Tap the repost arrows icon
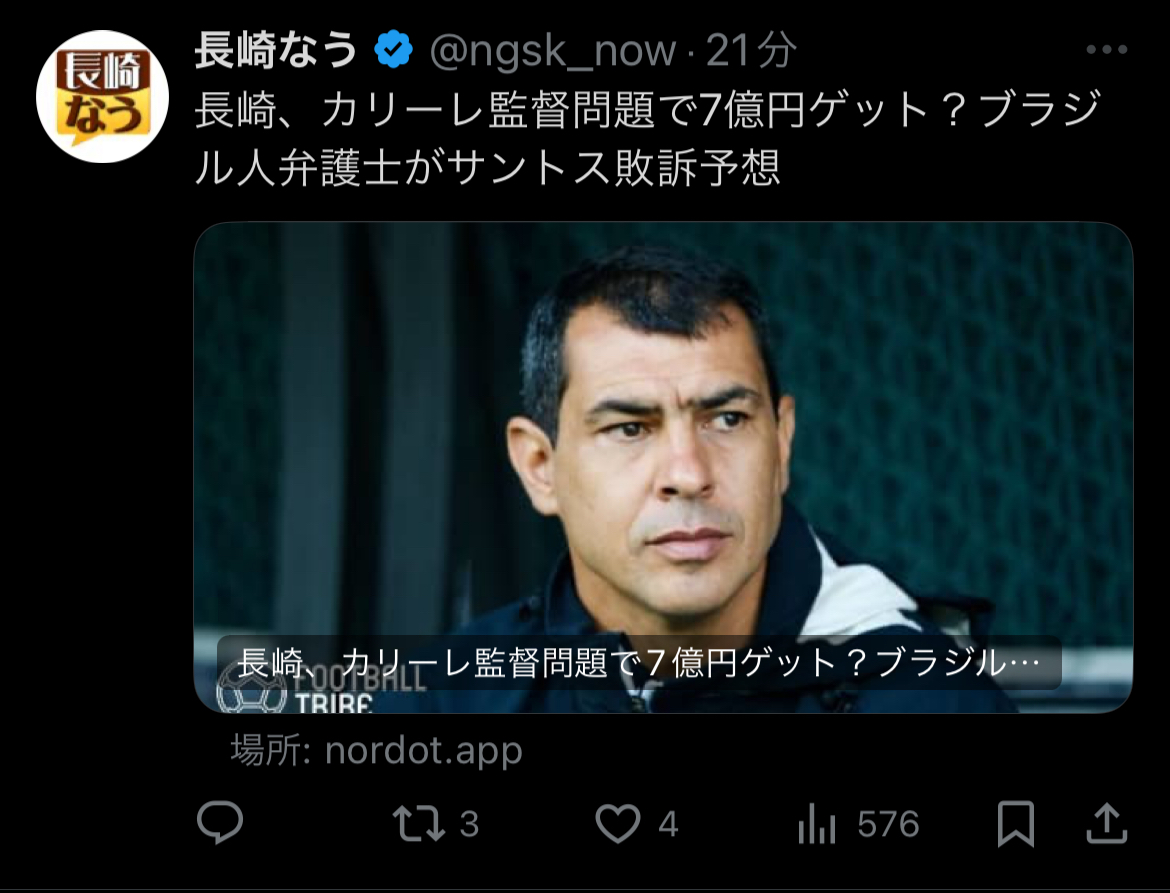Screen dimensions: 1170x893 [419, 824]
